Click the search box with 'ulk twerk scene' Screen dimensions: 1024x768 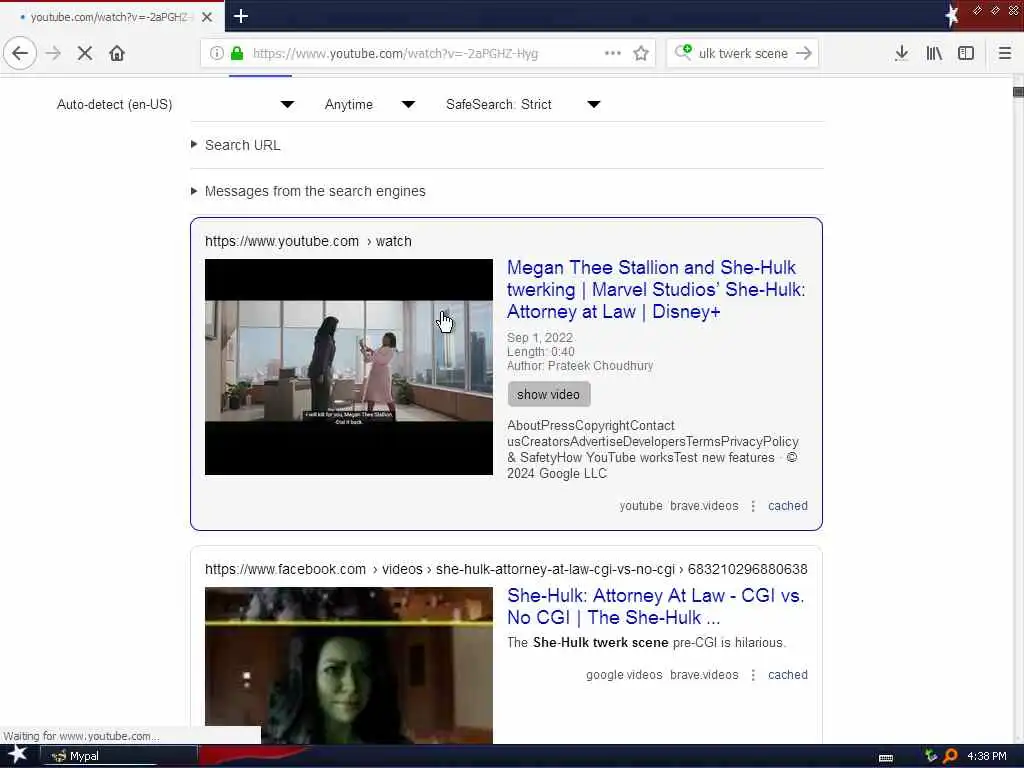743,53
